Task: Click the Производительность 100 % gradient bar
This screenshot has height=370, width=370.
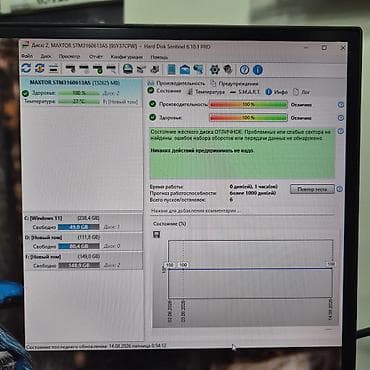Action: click(248, 105)
